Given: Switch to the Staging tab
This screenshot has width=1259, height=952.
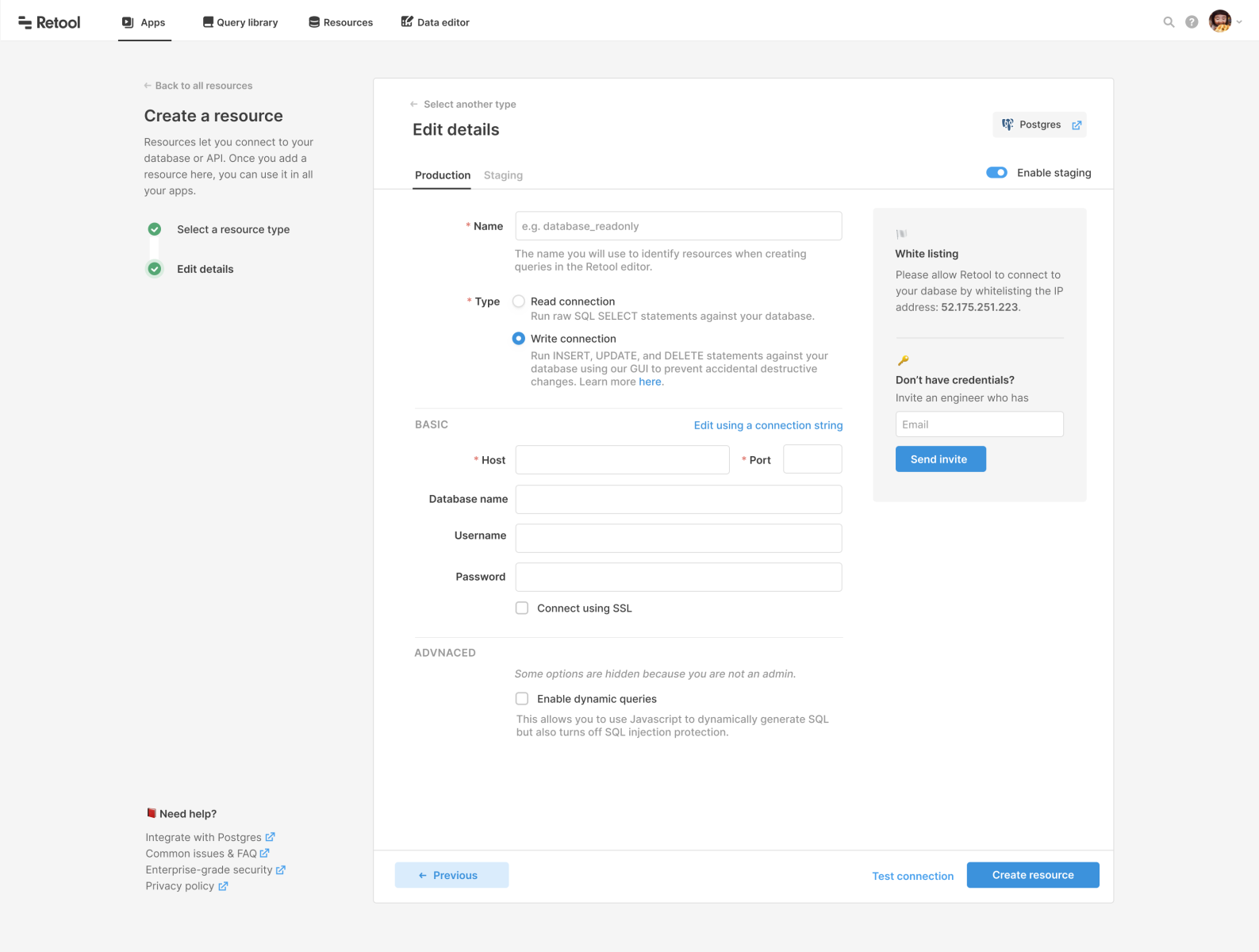Looking at the screenshot, I should click(503, 175).
